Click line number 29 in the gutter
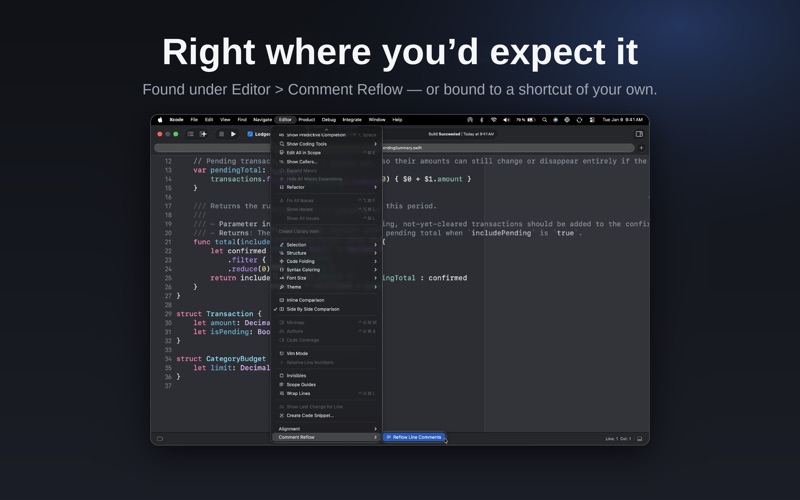Screen dimensions: 800x500 [168, 314]
